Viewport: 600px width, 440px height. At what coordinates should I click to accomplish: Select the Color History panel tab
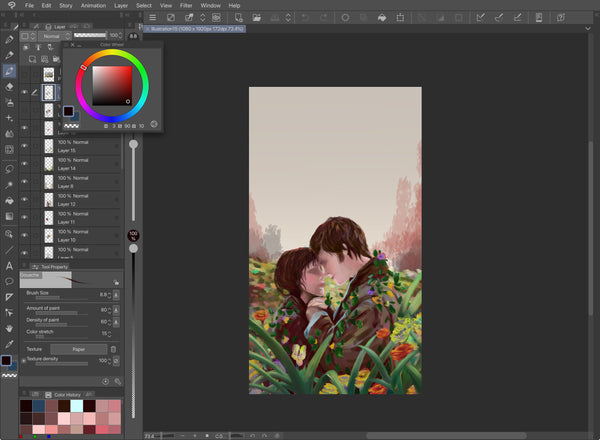tap(63, 394)
